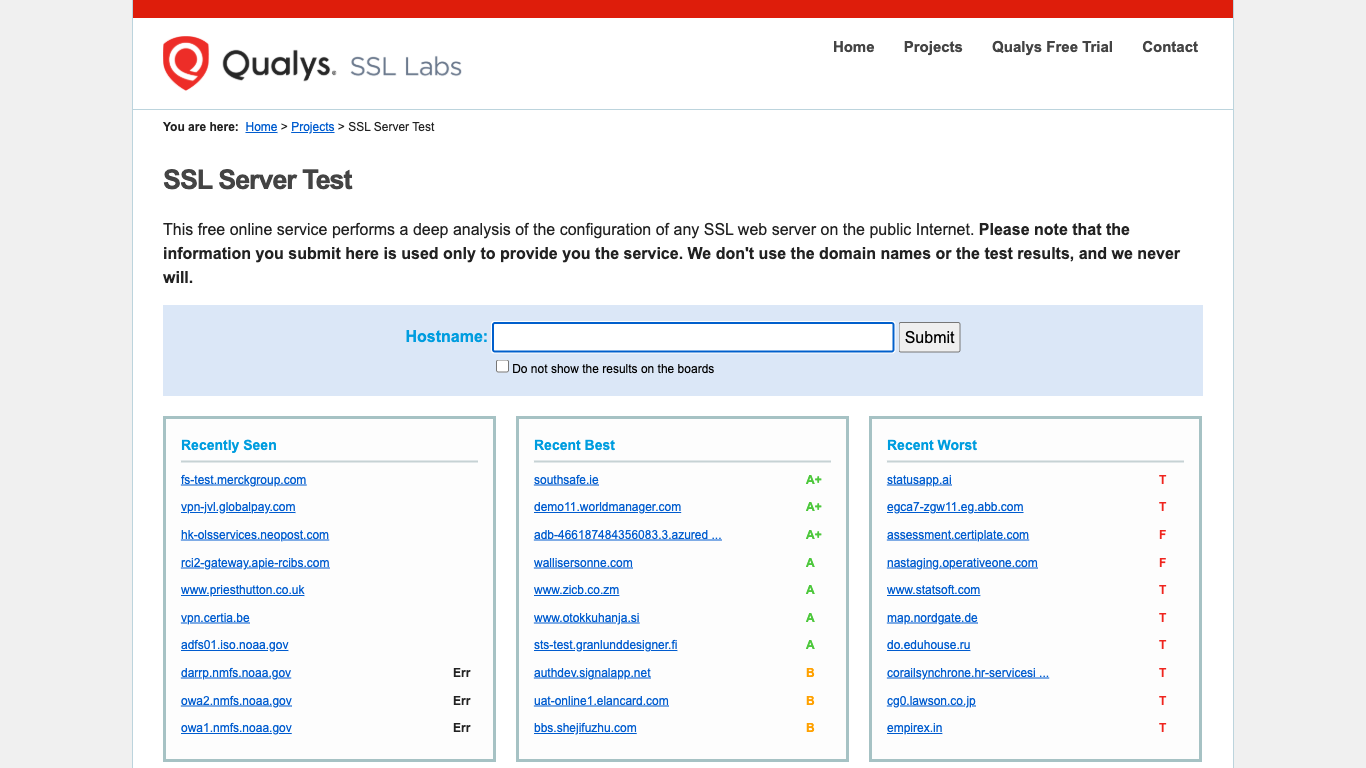Click the Qualys SSL Labs logo
This screenshot has width=1366, height=768.
click(x=312, y=64)
